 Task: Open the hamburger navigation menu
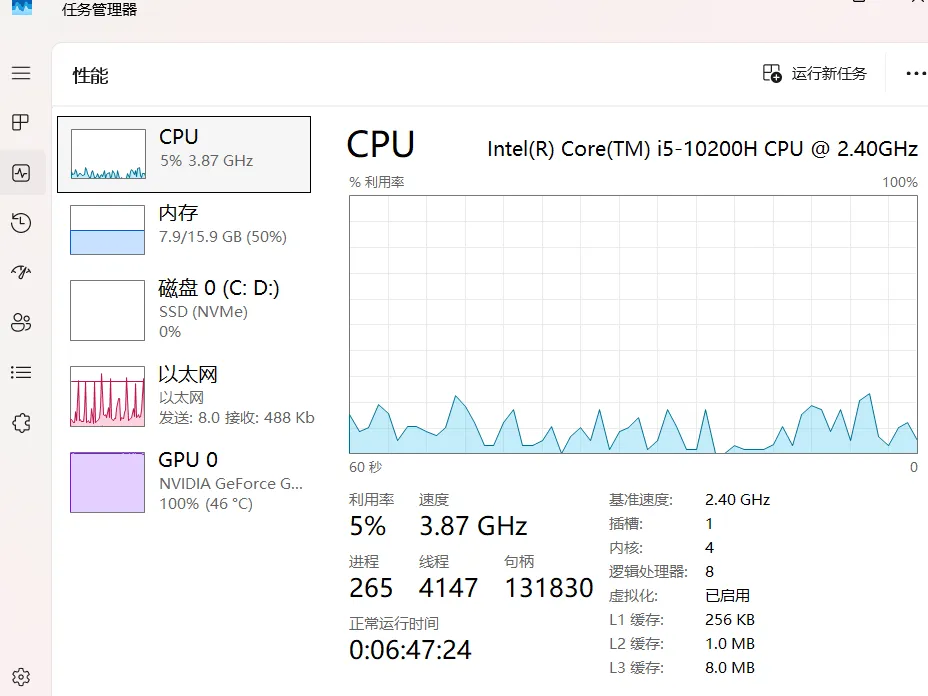tap(21, 73)
